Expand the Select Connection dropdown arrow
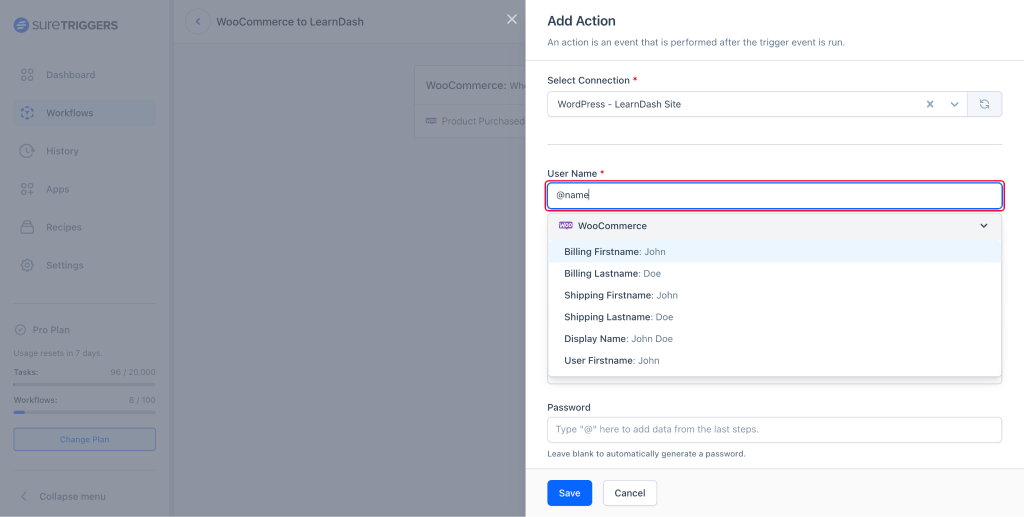 tap(954, 104)
